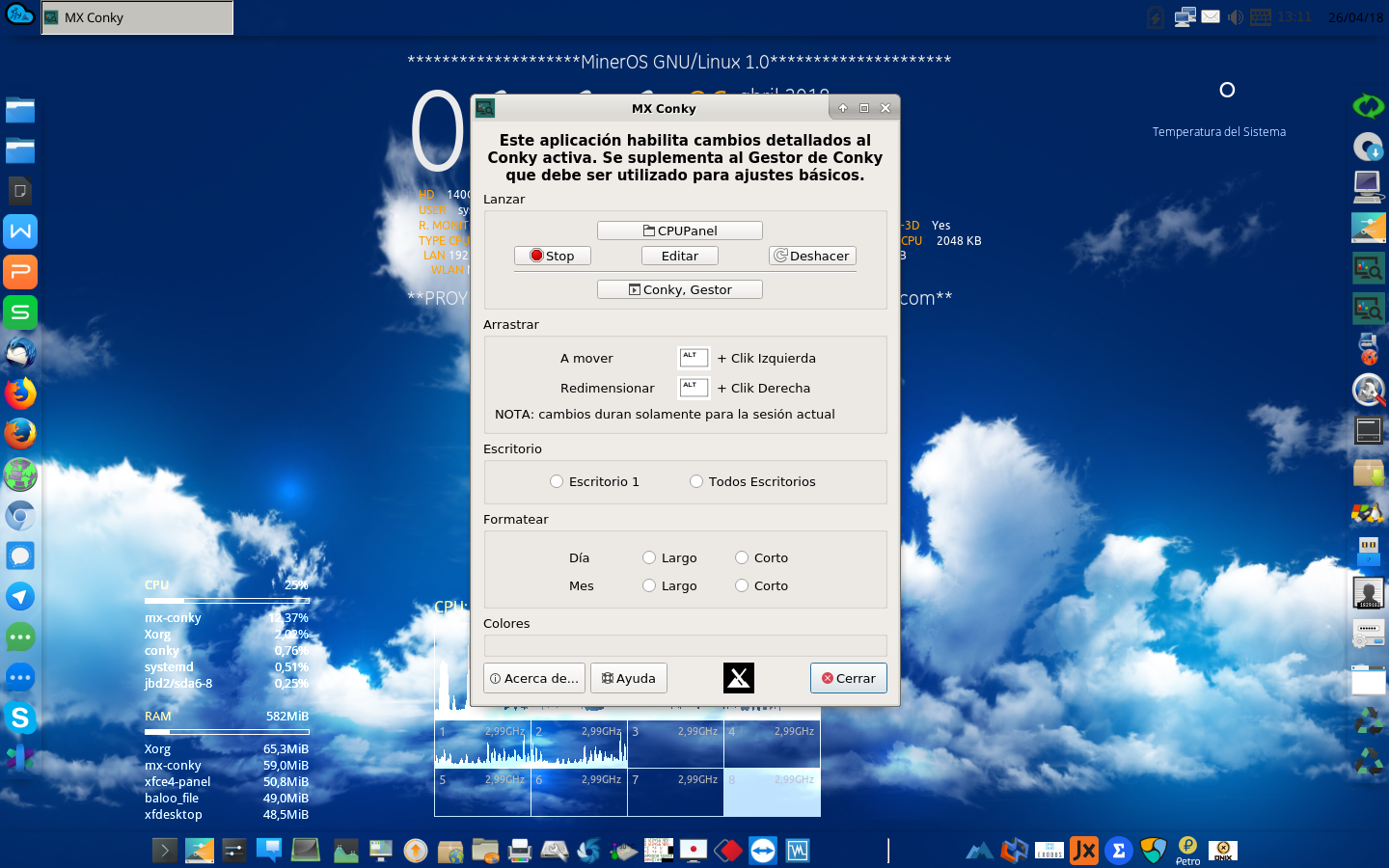Click the orange update arrow icon in the taskbar
This screenshot has width=1389, height=868.
[414, 851]
